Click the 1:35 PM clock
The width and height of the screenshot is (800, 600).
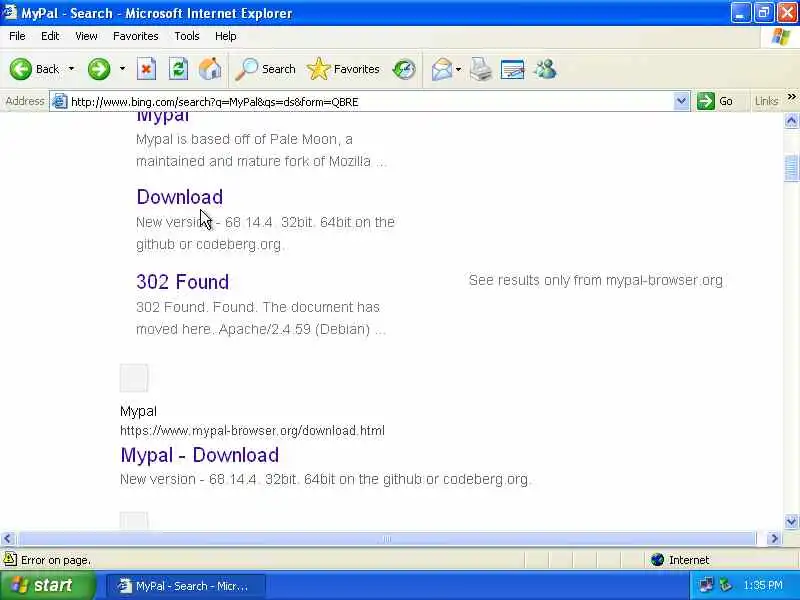point(762,585)
